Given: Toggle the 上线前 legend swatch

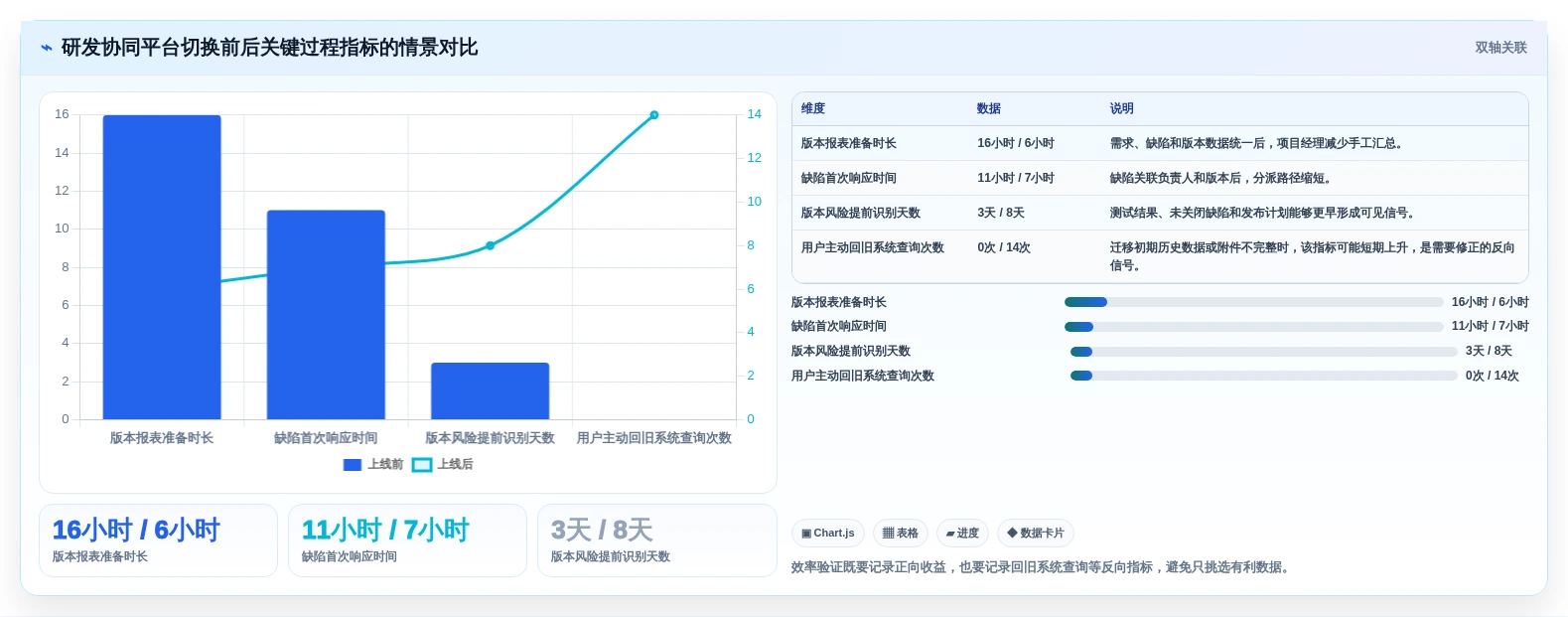Looking at the screenshot, I should click(353, 465).
